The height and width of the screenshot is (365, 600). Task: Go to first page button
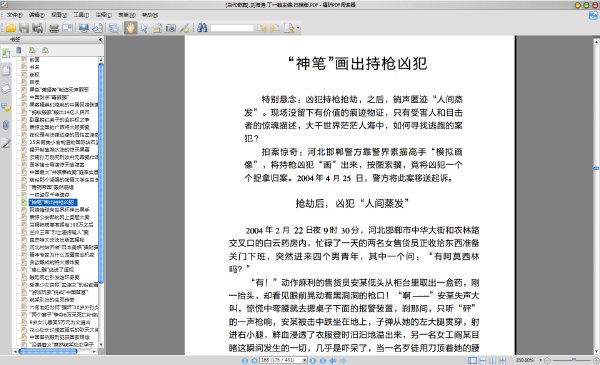(x=245, y=360)
